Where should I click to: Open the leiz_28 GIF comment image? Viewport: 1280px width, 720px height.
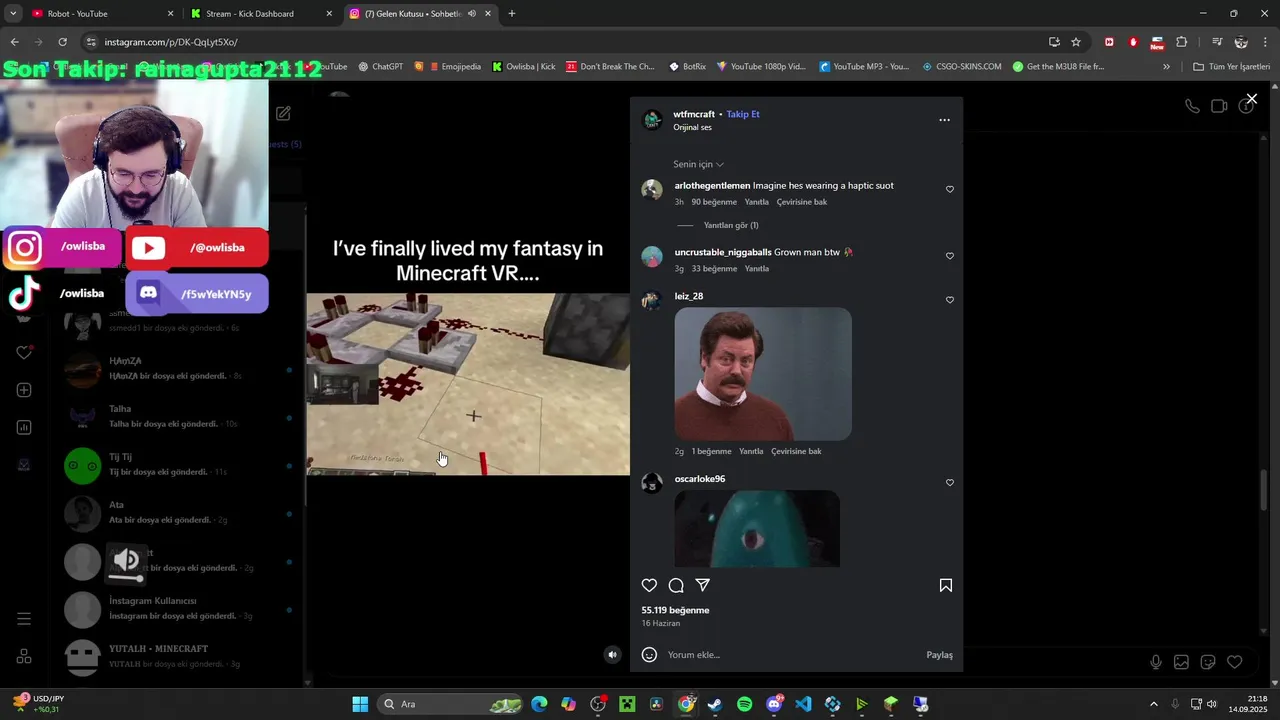click(763, 374)
